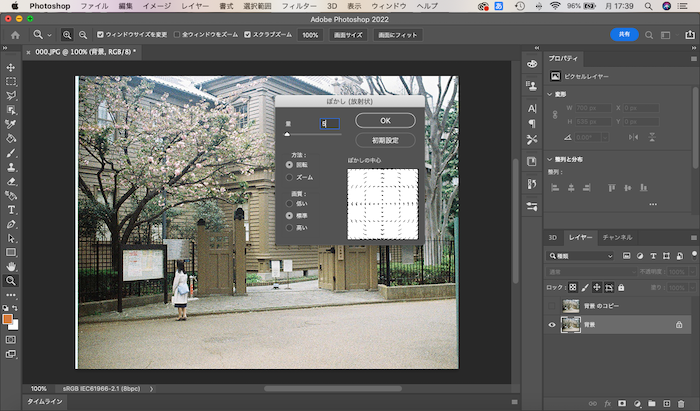Select the Polygonal Lasso tool
700x411 pixels.
coord(11,95)
